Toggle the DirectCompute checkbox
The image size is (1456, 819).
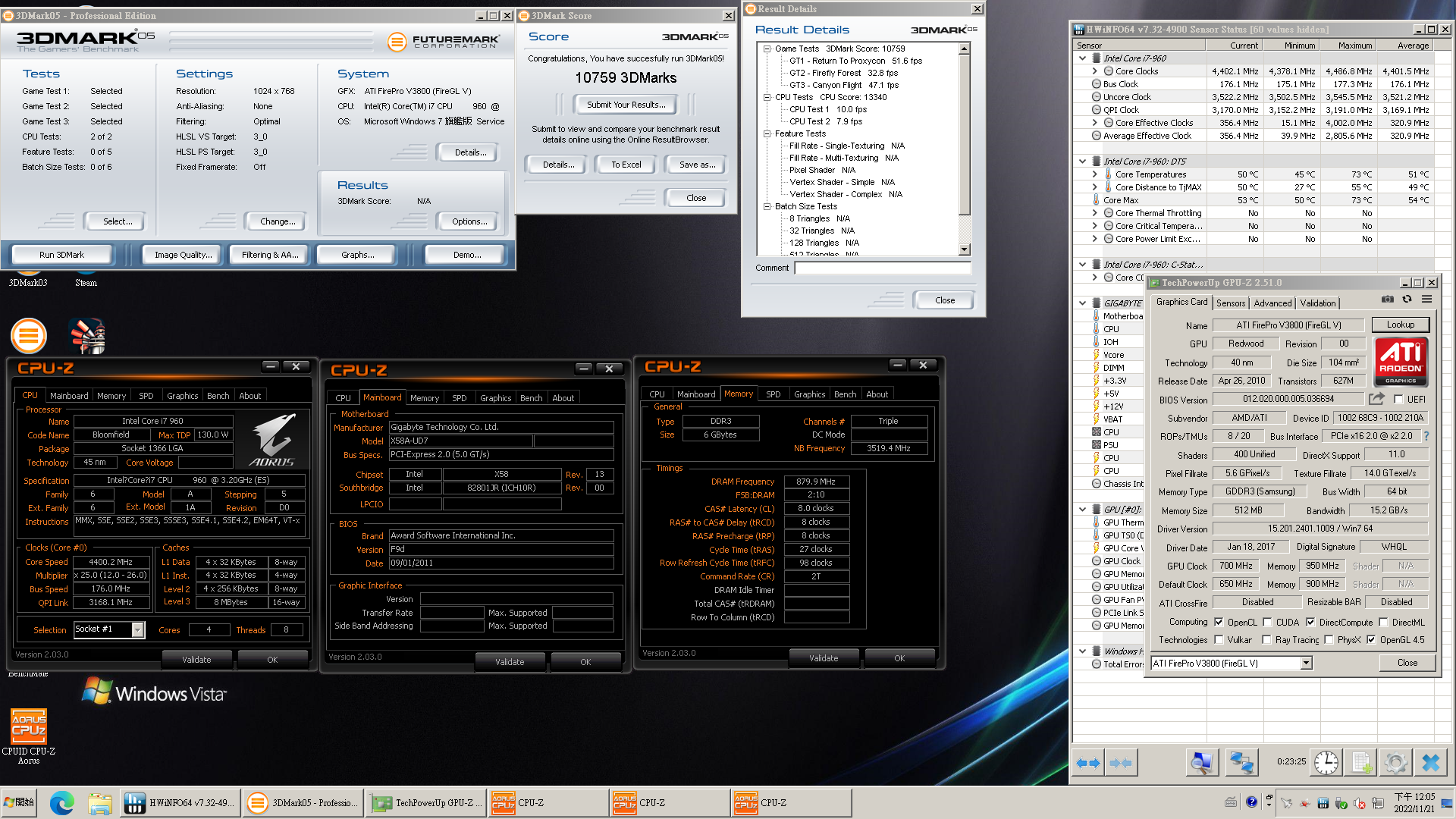pyautogui.click(x=1310, y=622)
